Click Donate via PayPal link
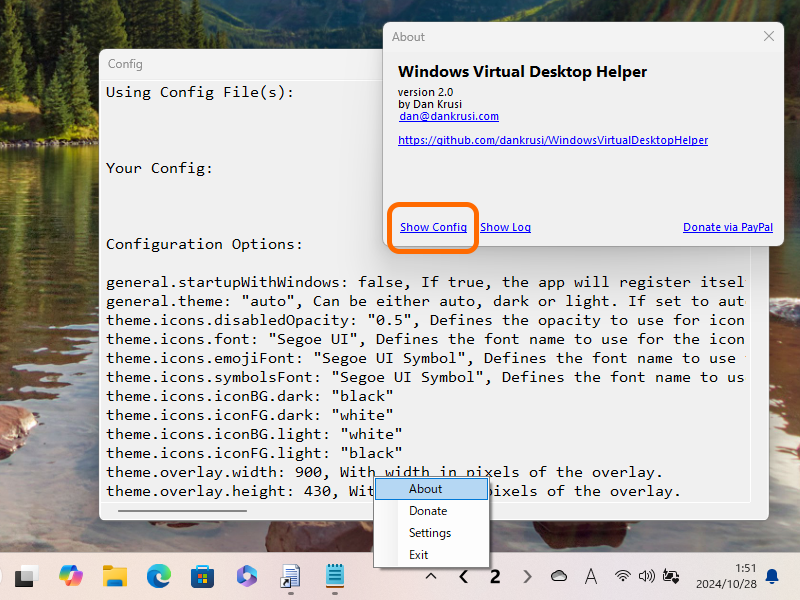The width and height of the screenshot is (800, 600). (728, 227)
